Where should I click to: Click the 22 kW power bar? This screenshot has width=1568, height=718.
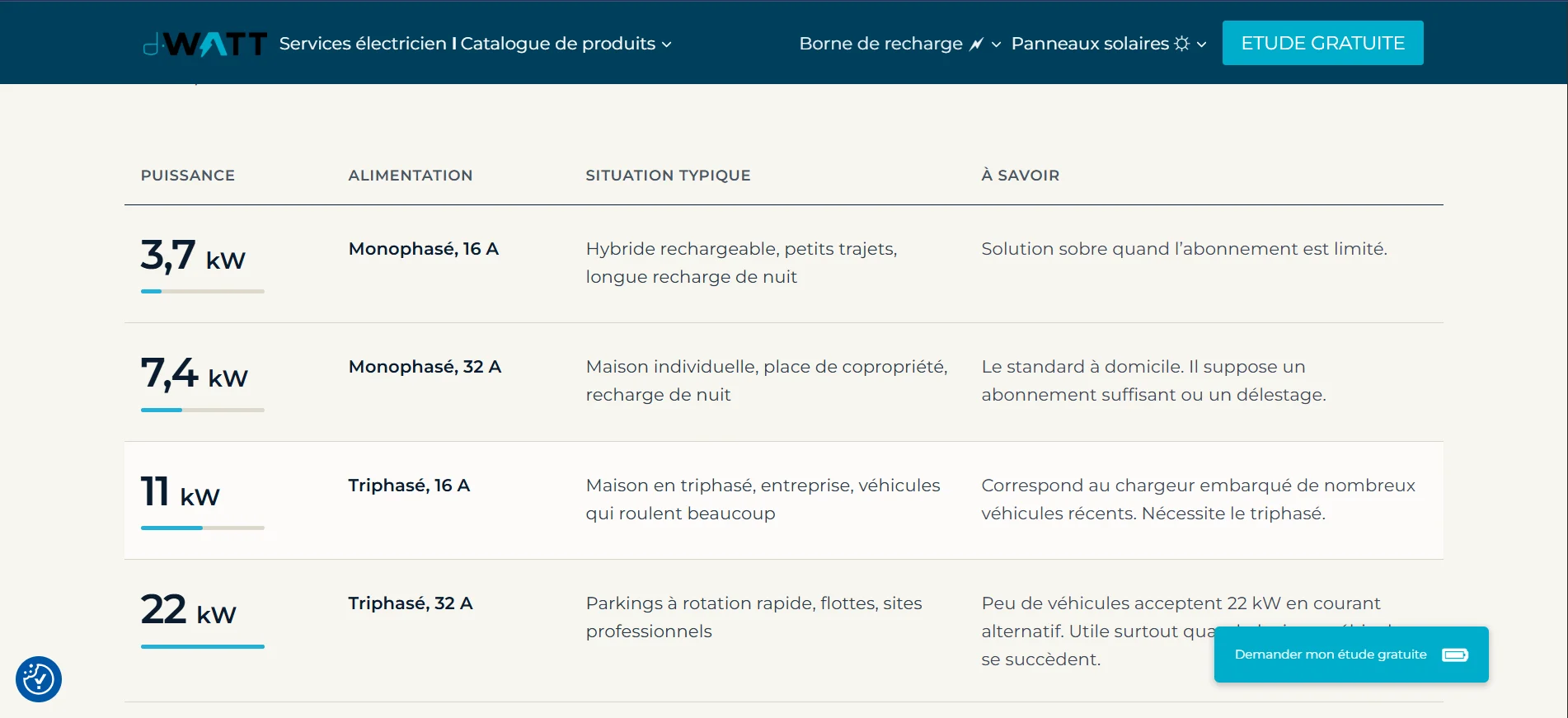(203, 646)
